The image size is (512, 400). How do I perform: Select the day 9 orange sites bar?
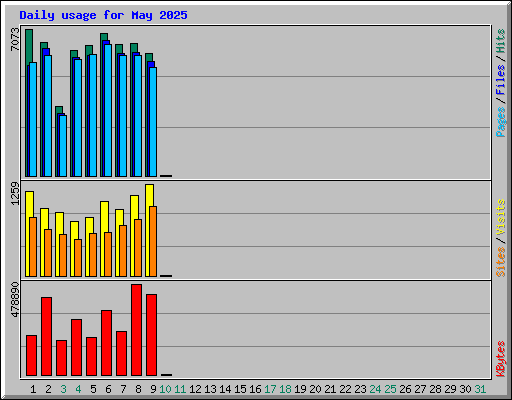click(x=153, y=241)
